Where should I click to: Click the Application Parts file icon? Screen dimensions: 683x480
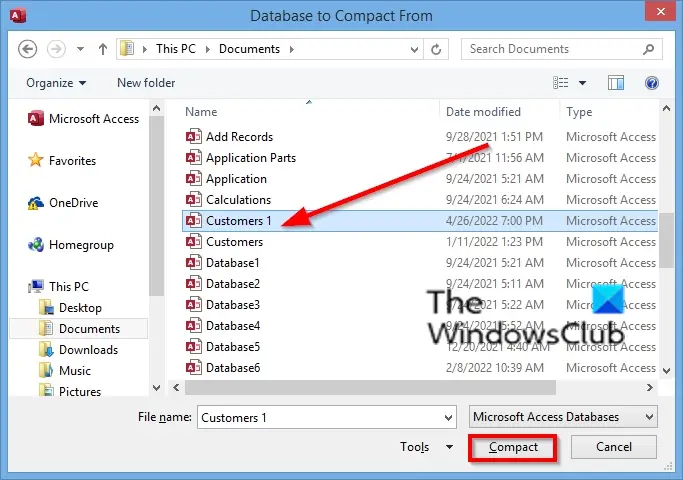pos(194,157)
